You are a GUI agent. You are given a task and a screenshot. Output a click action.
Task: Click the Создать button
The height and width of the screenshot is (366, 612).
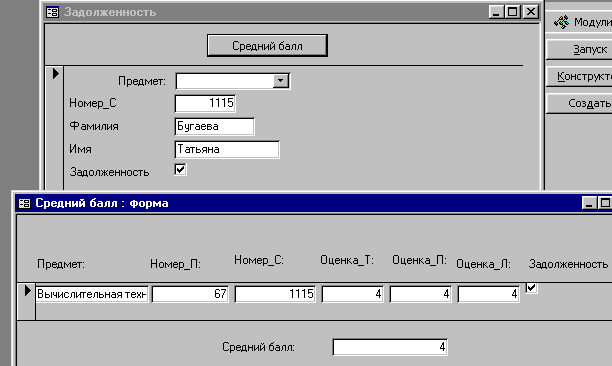pos(579,103)
